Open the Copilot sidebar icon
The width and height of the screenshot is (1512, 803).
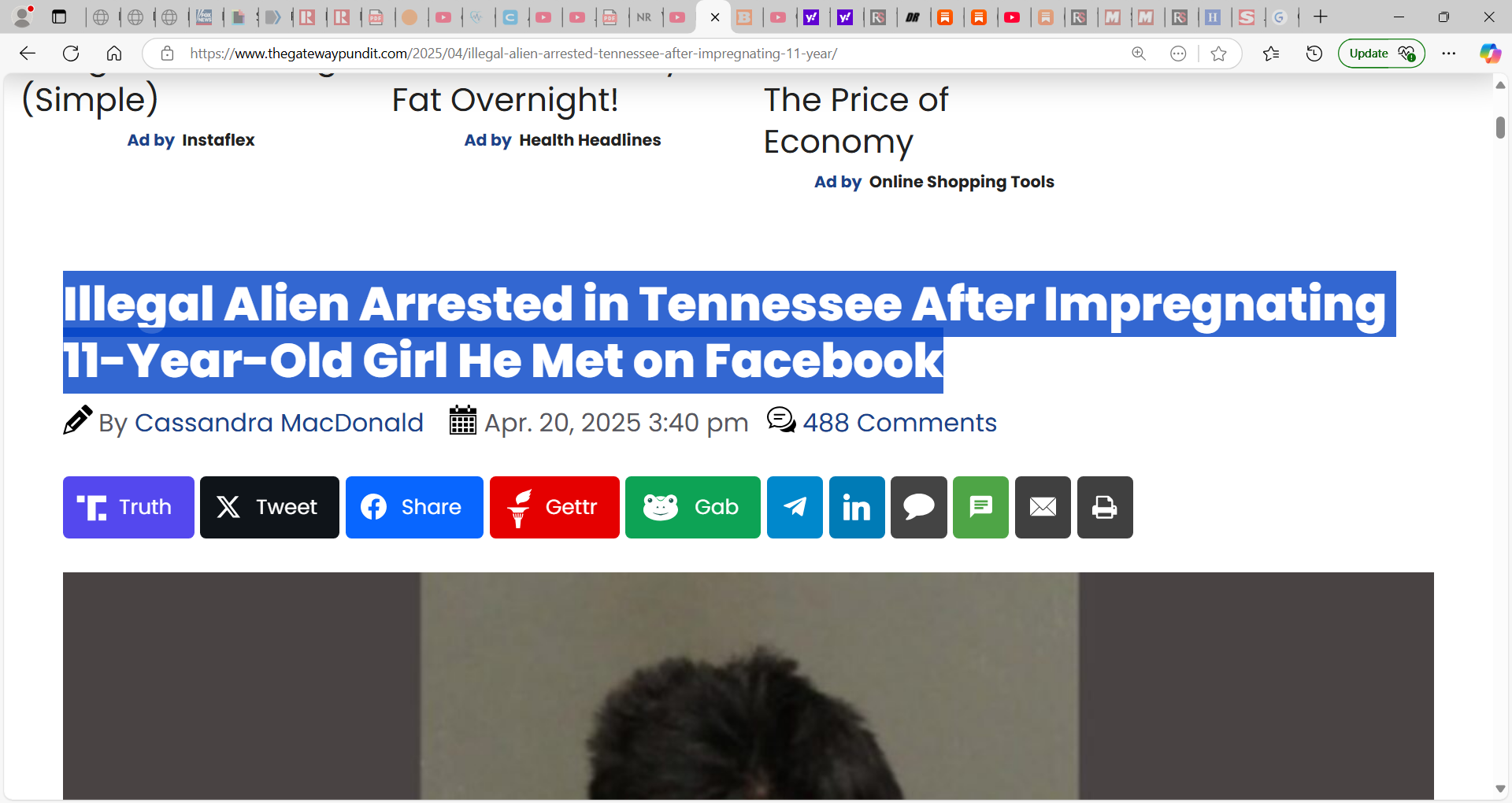[x=1489, y=54]
